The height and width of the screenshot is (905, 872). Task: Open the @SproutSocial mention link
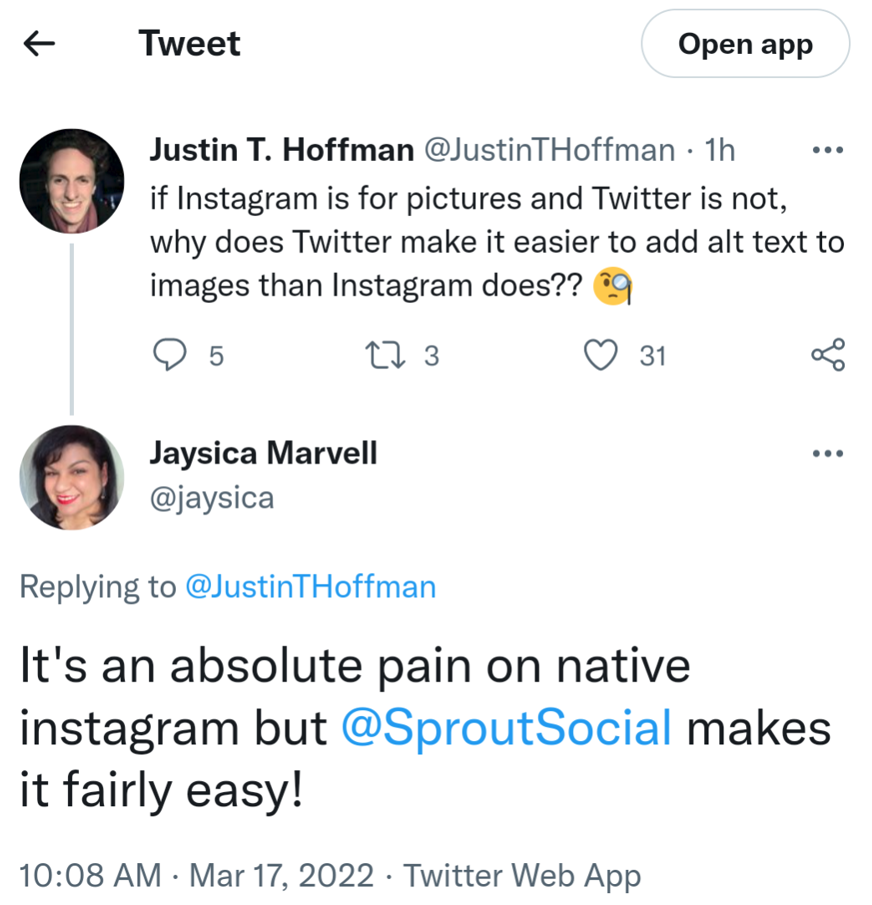506,728
